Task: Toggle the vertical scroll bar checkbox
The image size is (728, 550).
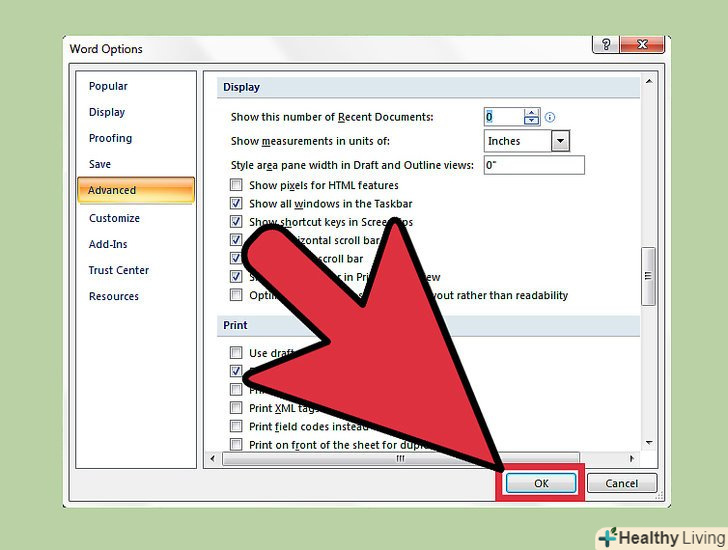Action: pos(236,258)
